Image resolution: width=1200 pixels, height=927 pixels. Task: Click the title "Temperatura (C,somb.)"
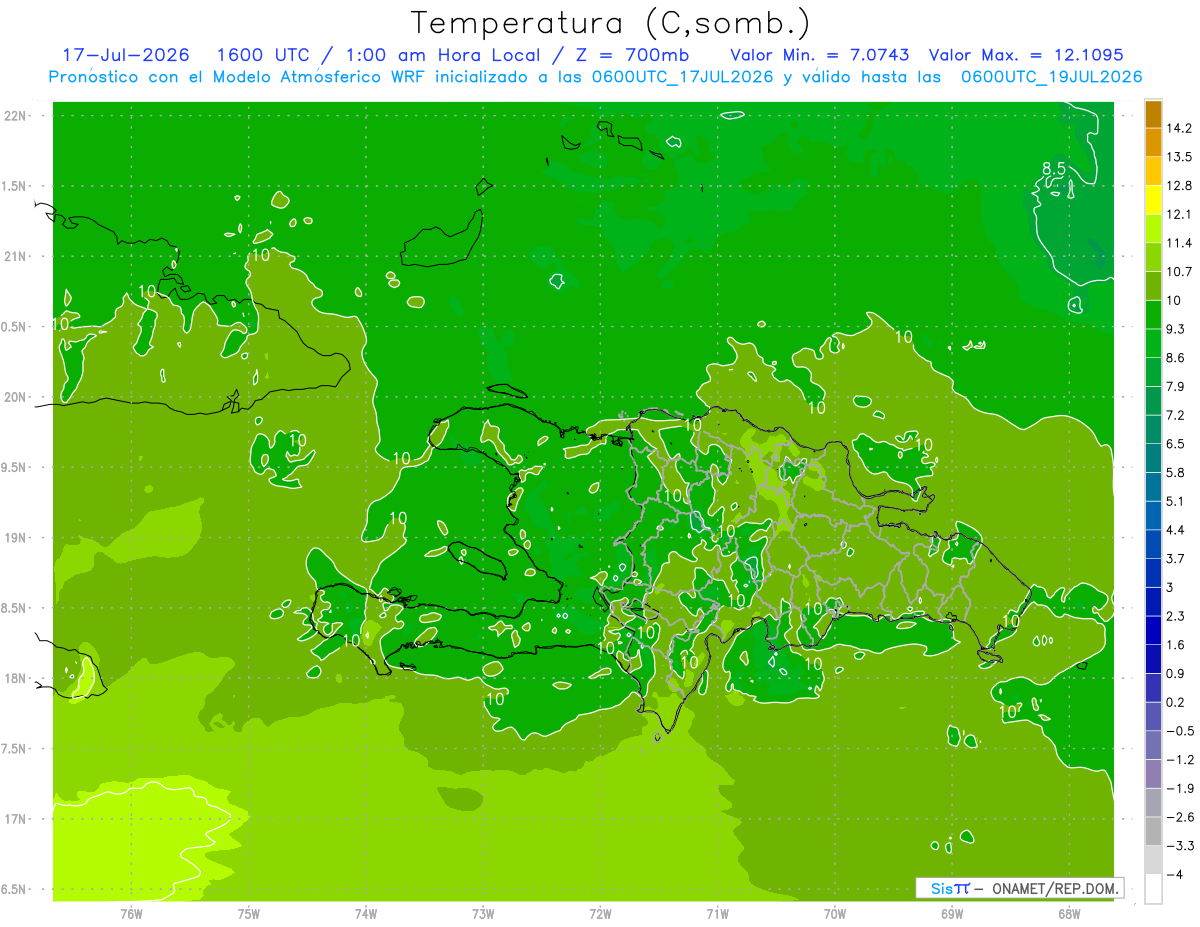611,23
